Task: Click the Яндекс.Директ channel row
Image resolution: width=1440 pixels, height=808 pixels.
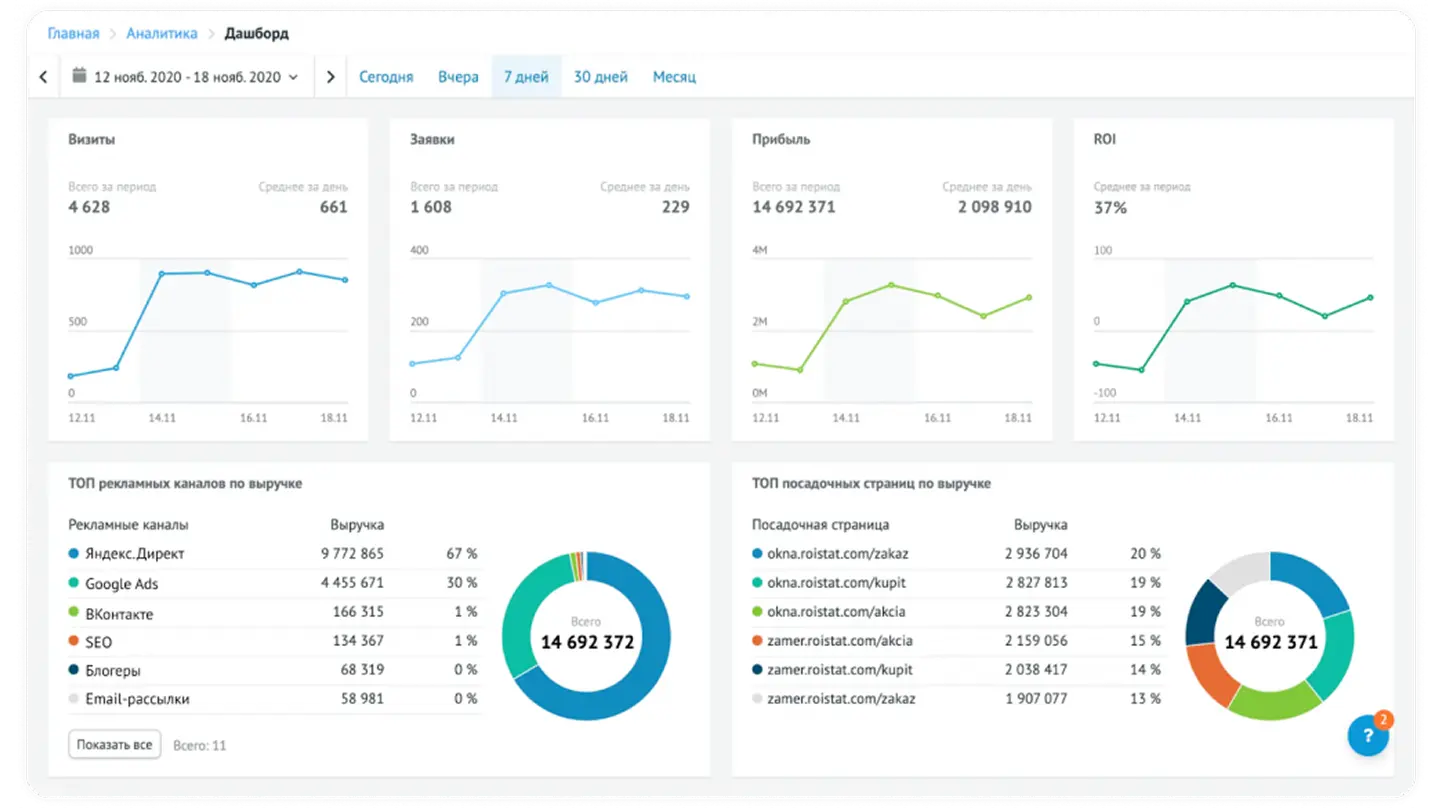Action: 275,553
